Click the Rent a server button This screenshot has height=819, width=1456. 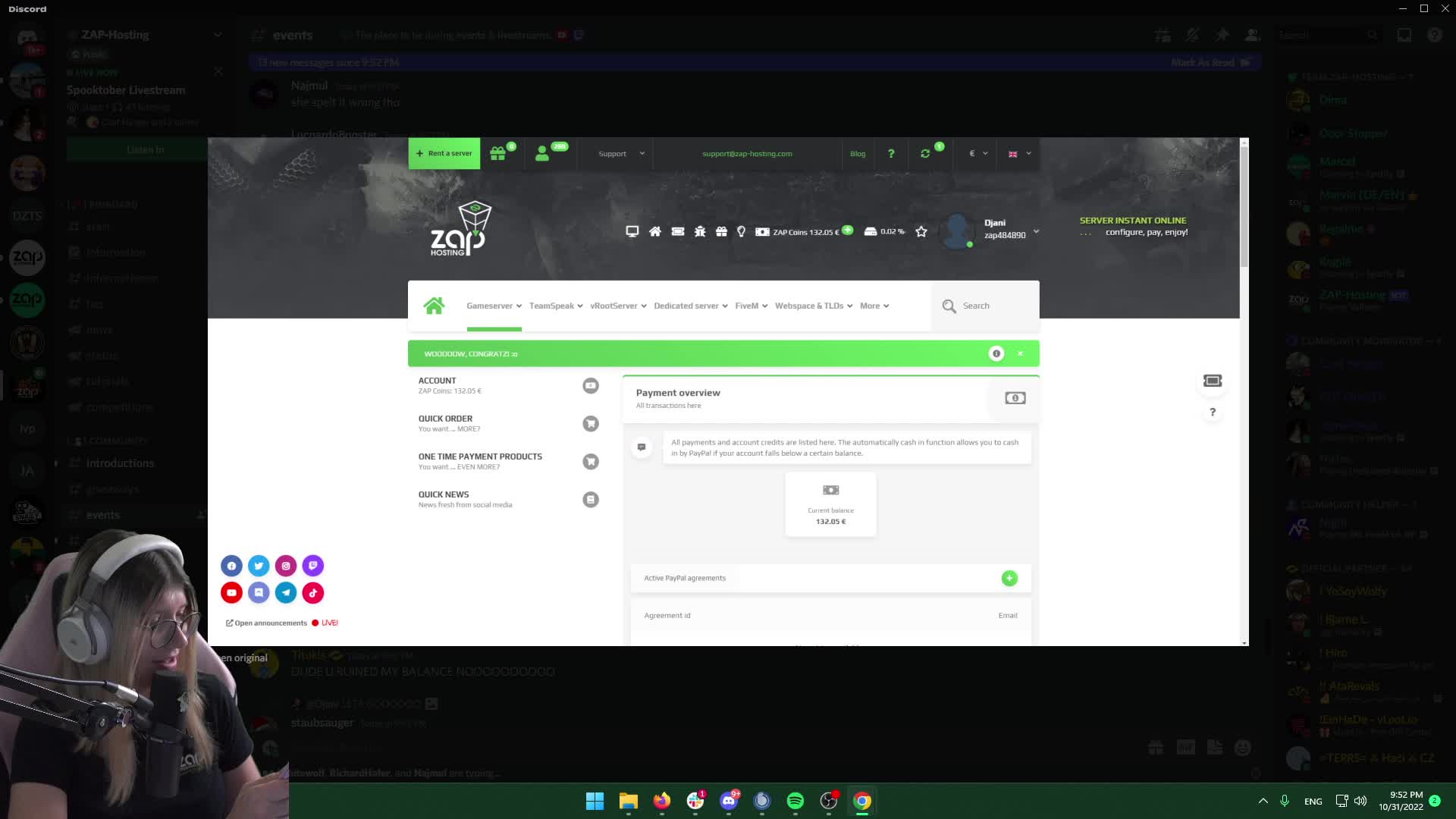click(x=444, y=154)
